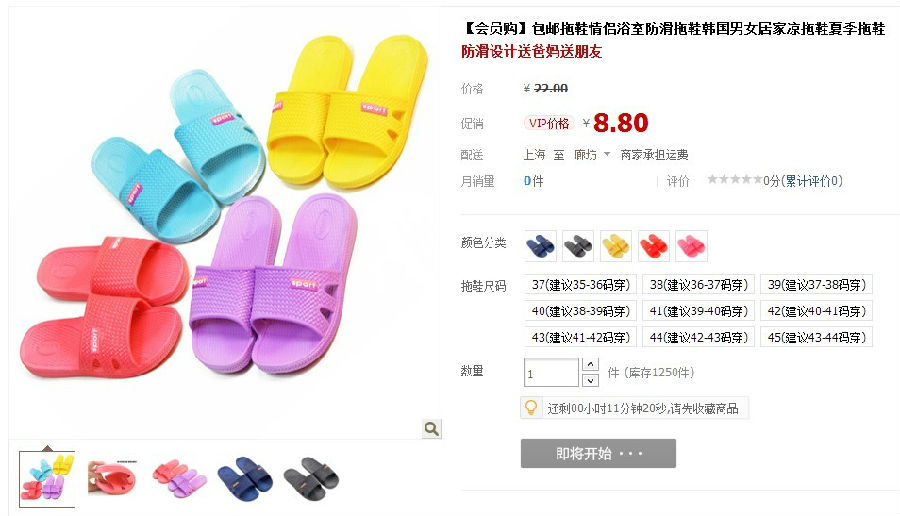The height and width of the screenshot is (516, 900).
Task: Select size 45 (建议43-44码穿)
Action: pyautogui.click(x=816, y=337)
